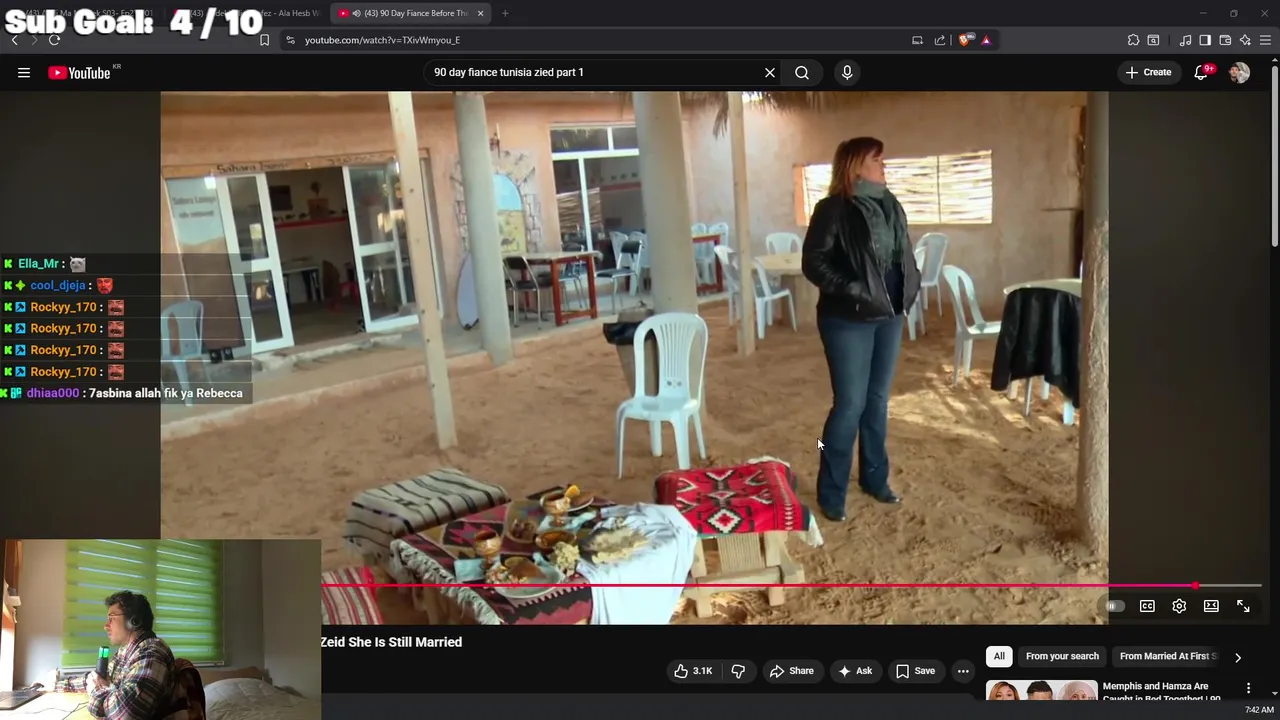1280x720 pixels.
Task: Like the video (3.1K)
Action: (x=694, y=671)
